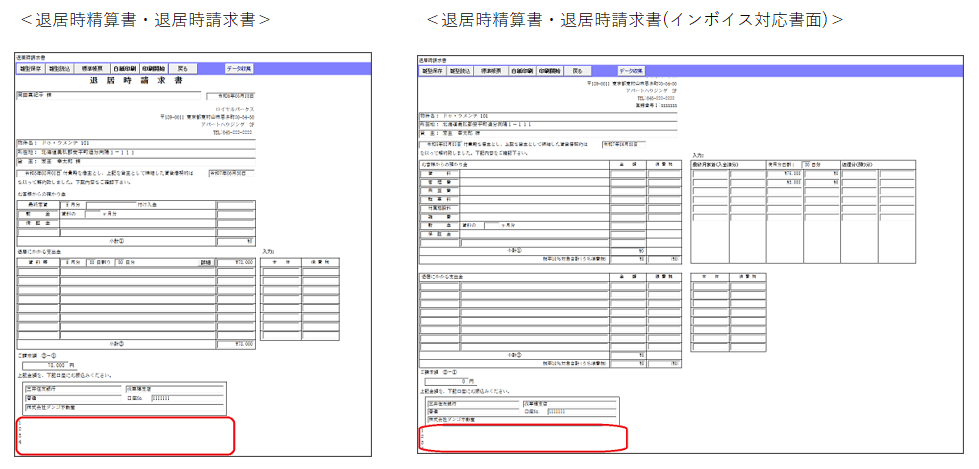979x469 pixels.
Task: Click the 口座No field in left form
Action: (185, 396)
